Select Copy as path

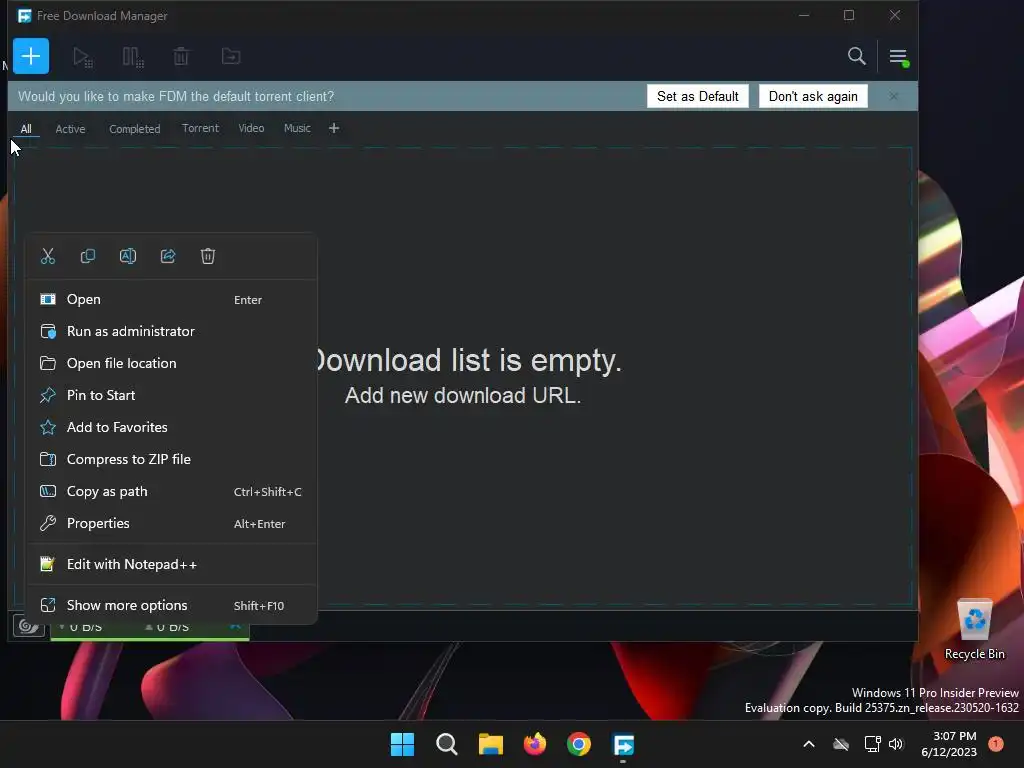tap(171, 491)
